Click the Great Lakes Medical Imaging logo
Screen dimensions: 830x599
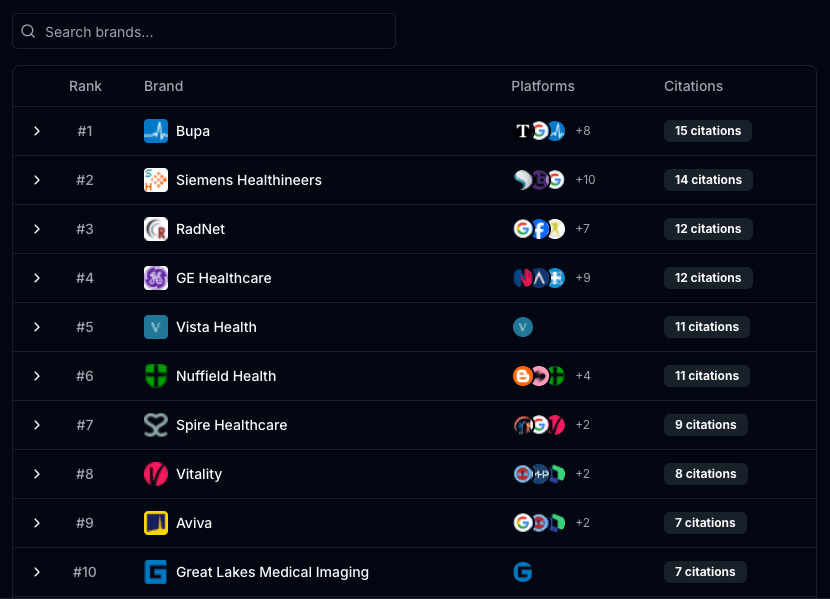156,572
